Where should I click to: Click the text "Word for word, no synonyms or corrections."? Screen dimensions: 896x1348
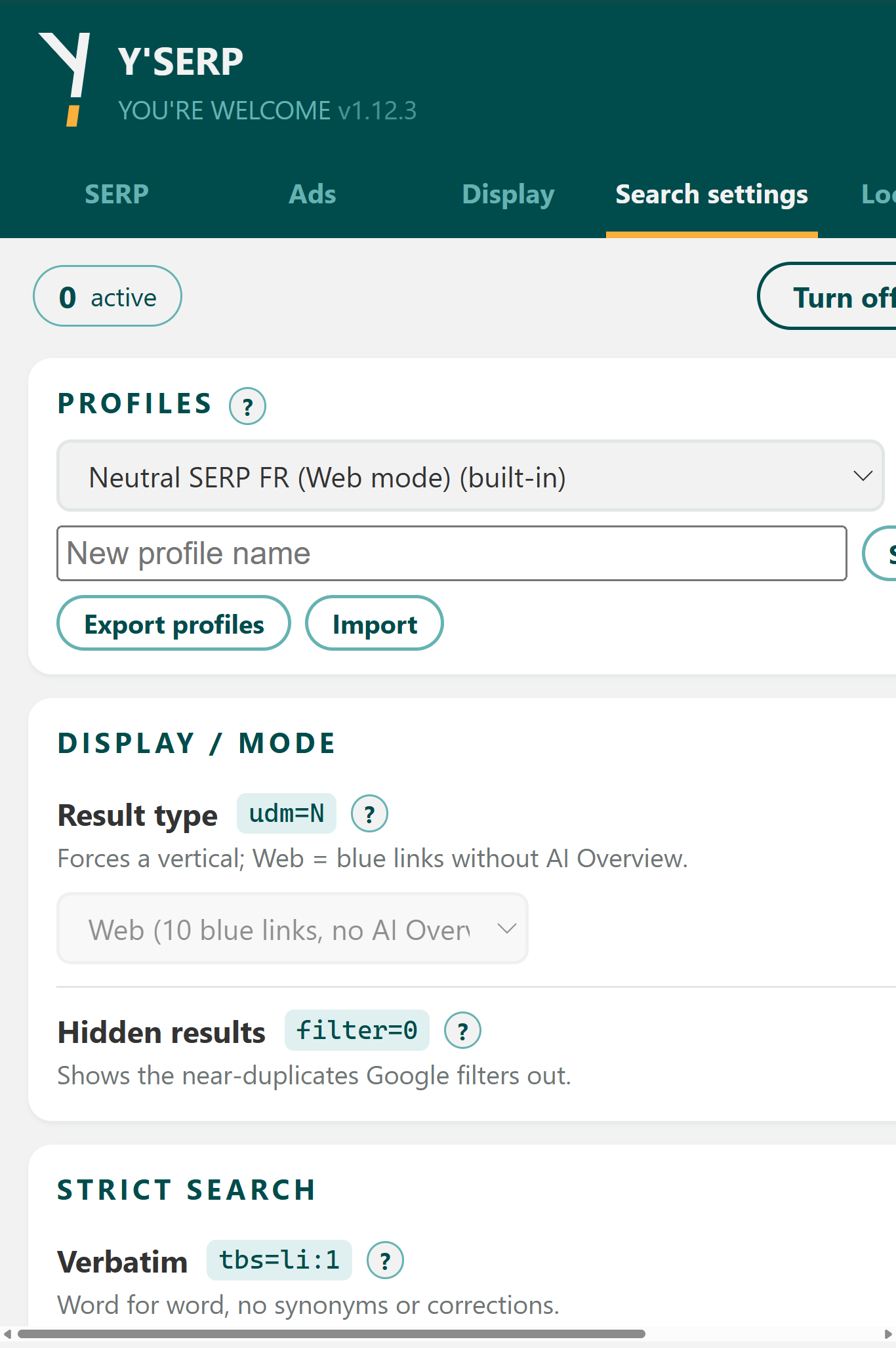pyautogui.click(x=308, y=1305)
